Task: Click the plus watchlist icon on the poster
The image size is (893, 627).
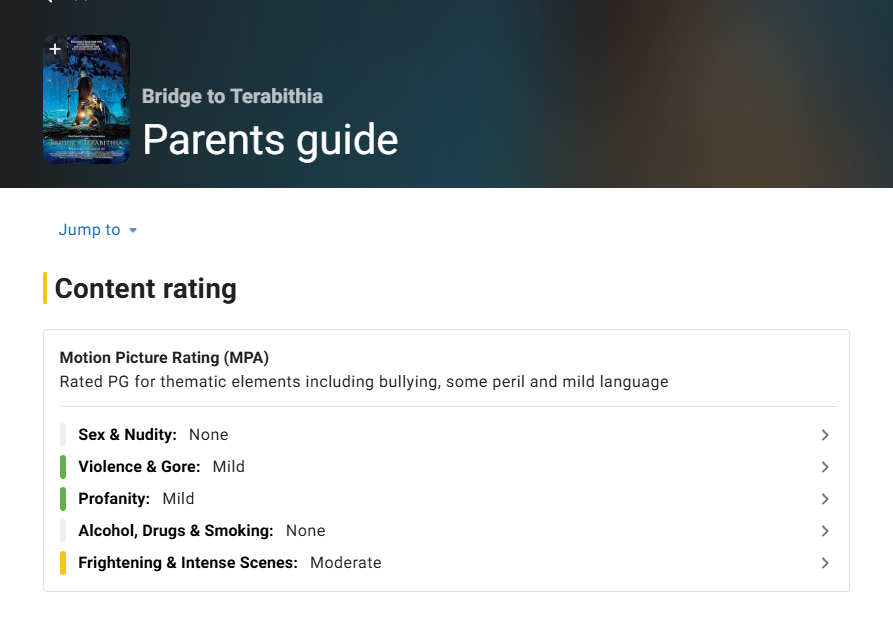Action: click(55, 49)
